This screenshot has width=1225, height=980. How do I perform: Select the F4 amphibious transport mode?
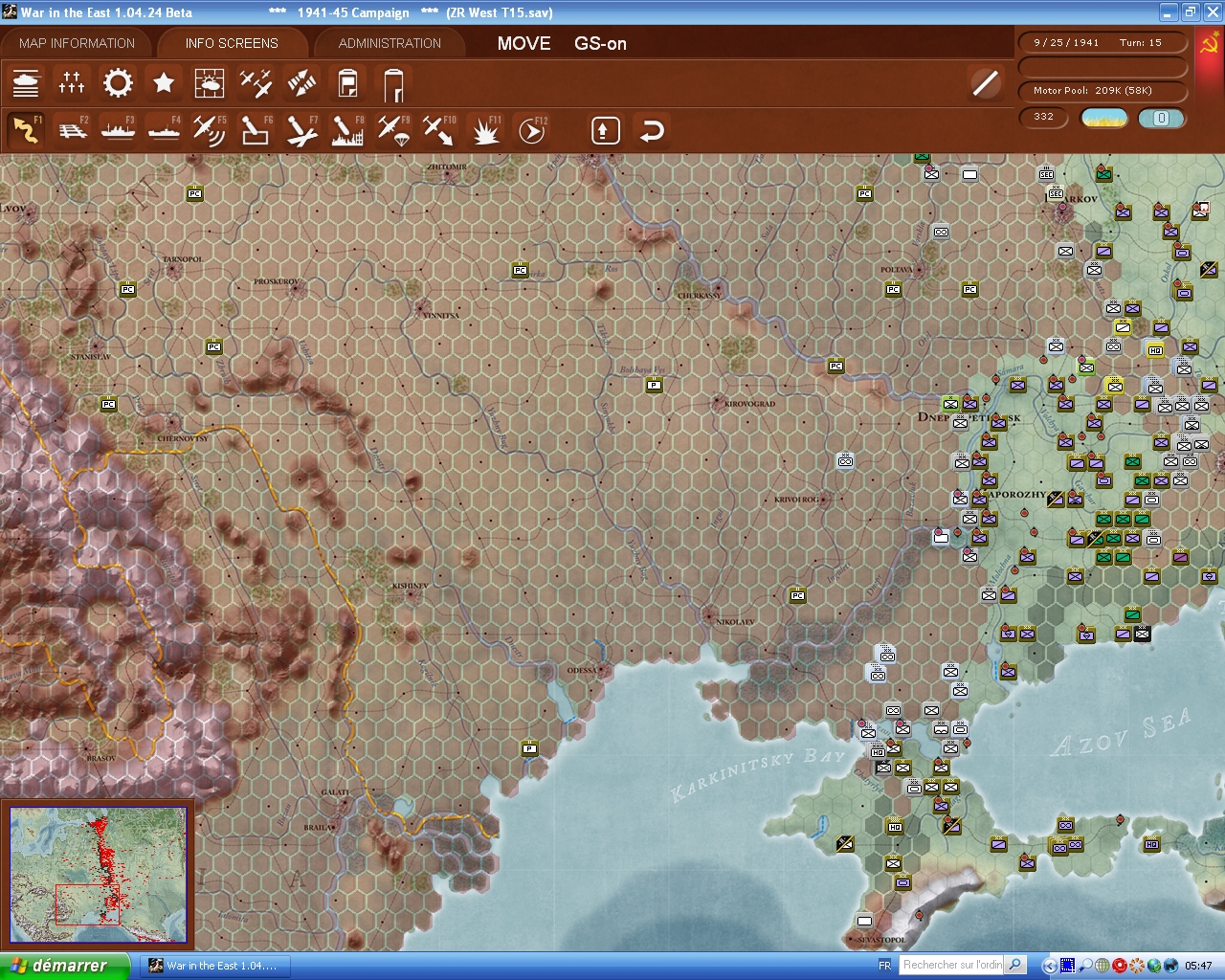[x=164, y=130]
